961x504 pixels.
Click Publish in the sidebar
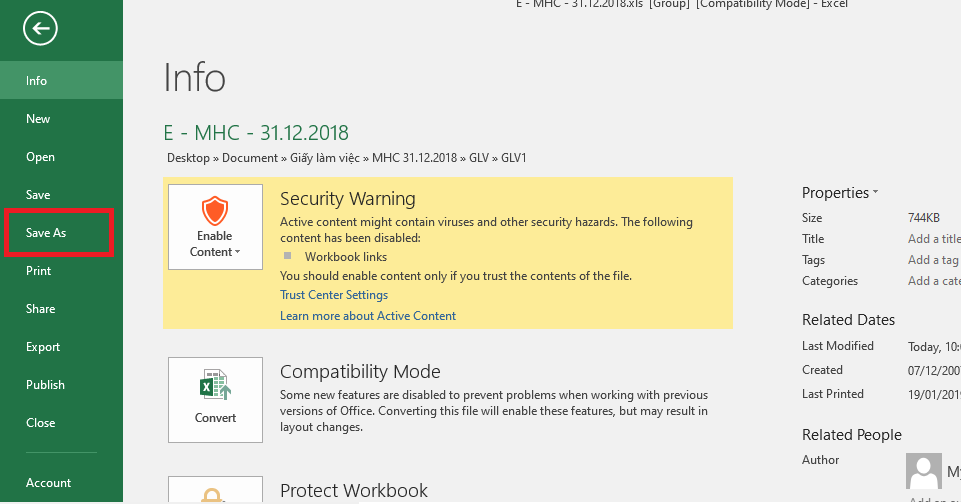pos(45,385)
